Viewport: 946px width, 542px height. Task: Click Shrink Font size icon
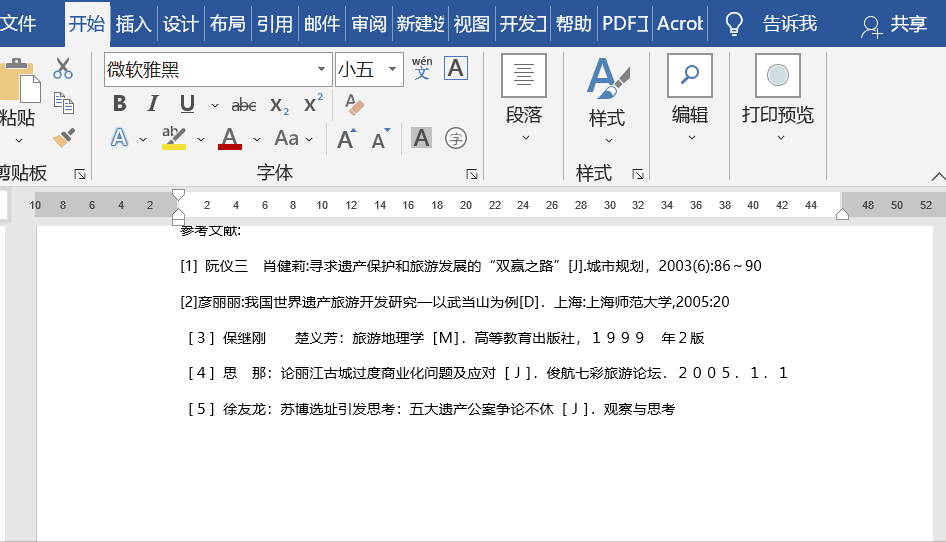[381, 139]
